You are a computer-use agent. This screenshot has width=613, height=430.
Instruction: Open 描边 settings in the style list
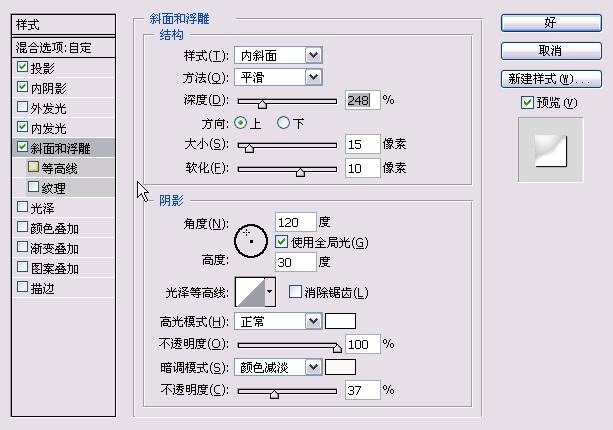[42, 288]
